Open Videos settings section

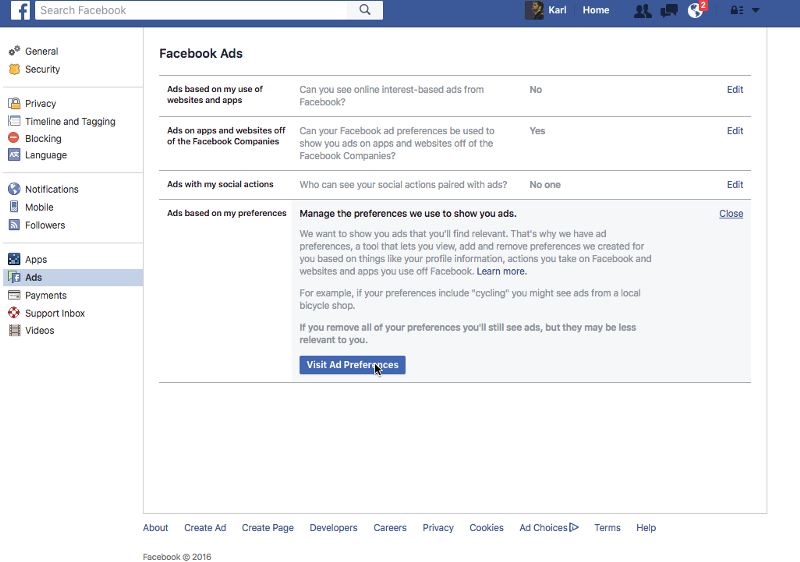coord(39,330)
